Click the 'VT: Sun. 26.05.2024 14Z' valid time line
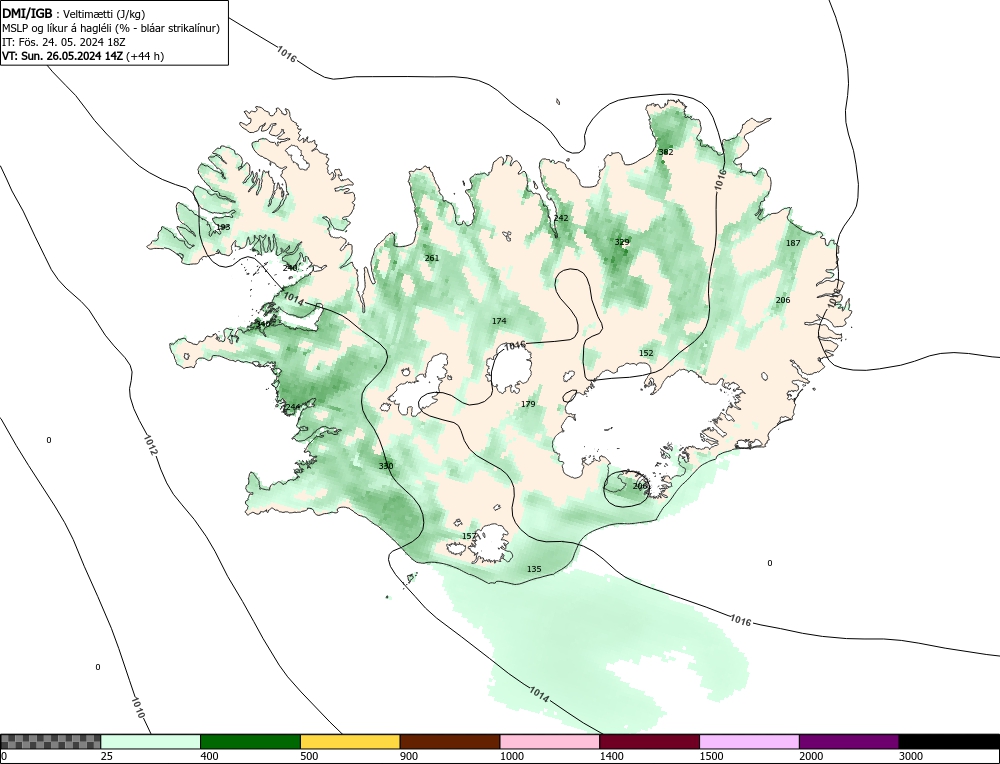Image resolution: width=1000 pixels, height=764 pixels. pos(83,56)
